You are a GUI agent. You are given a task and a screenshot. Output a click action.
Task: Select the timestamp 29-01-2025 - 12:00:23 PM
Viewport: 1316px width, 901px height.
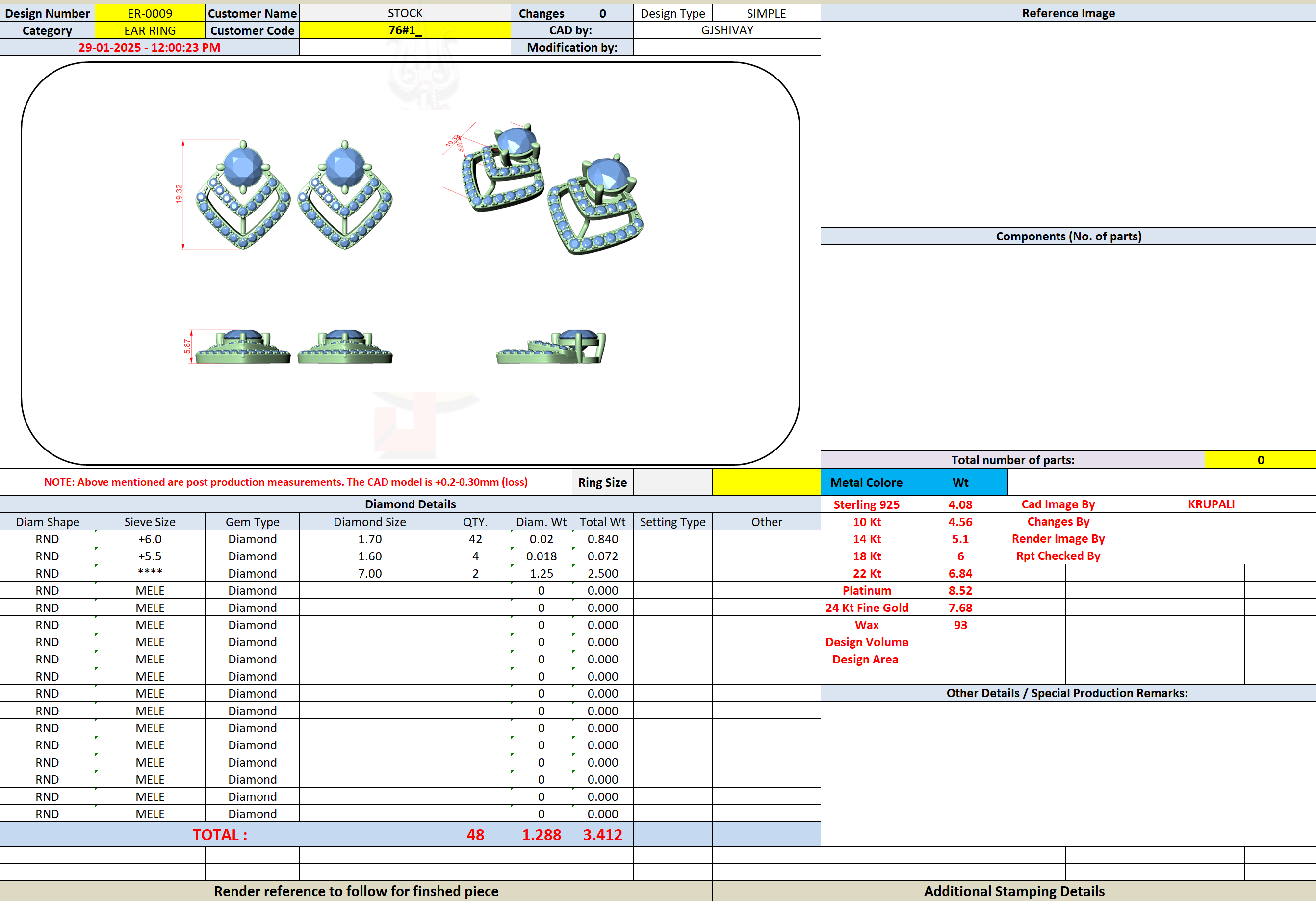(150, 48)
